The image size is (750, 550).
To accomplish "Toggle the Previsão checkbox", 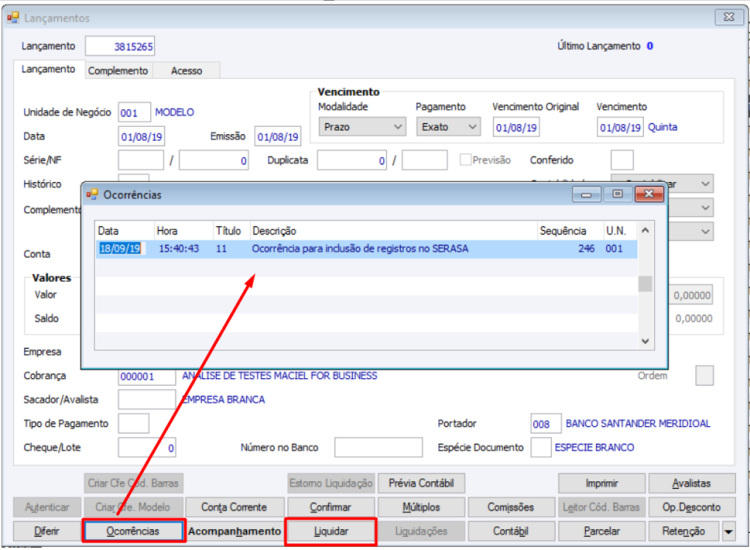I will pyautogui.click(x=465, y=160).
